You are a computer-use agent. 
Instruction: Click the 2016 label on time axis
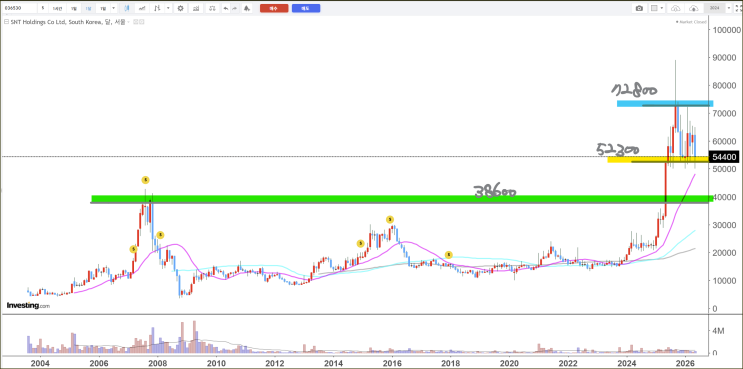point(392,364)
